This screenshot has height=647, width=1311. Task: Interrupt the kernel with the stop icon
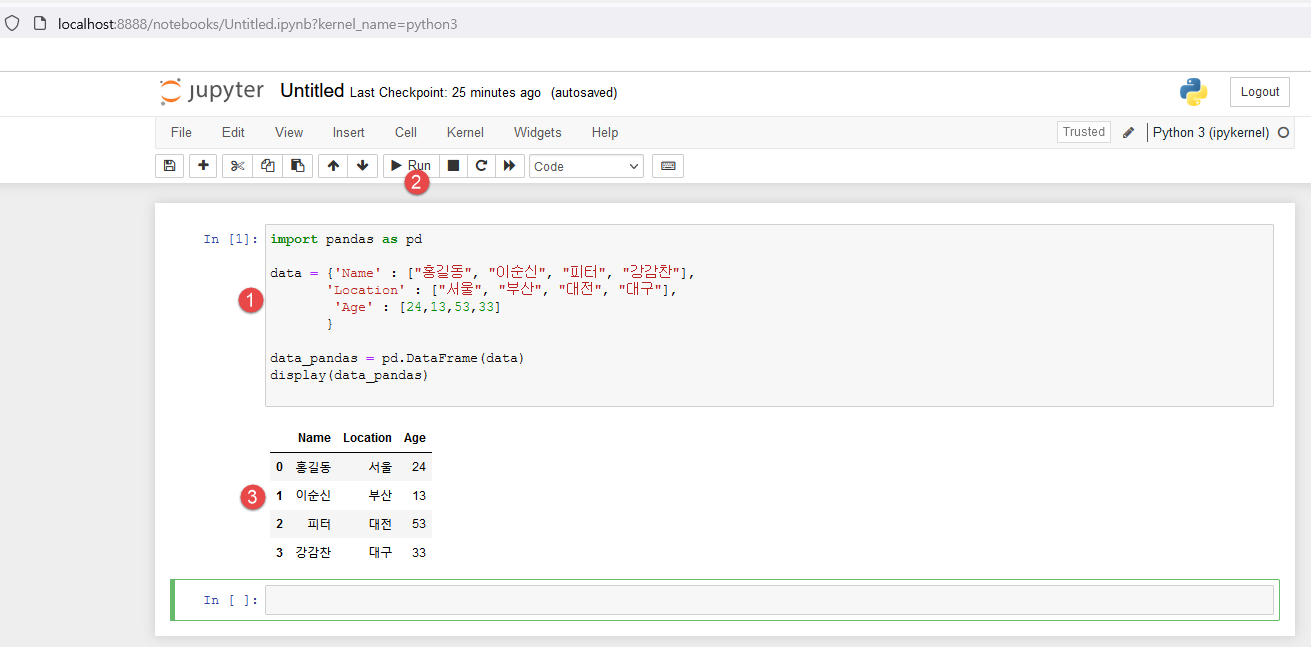(x=453, y=166)
